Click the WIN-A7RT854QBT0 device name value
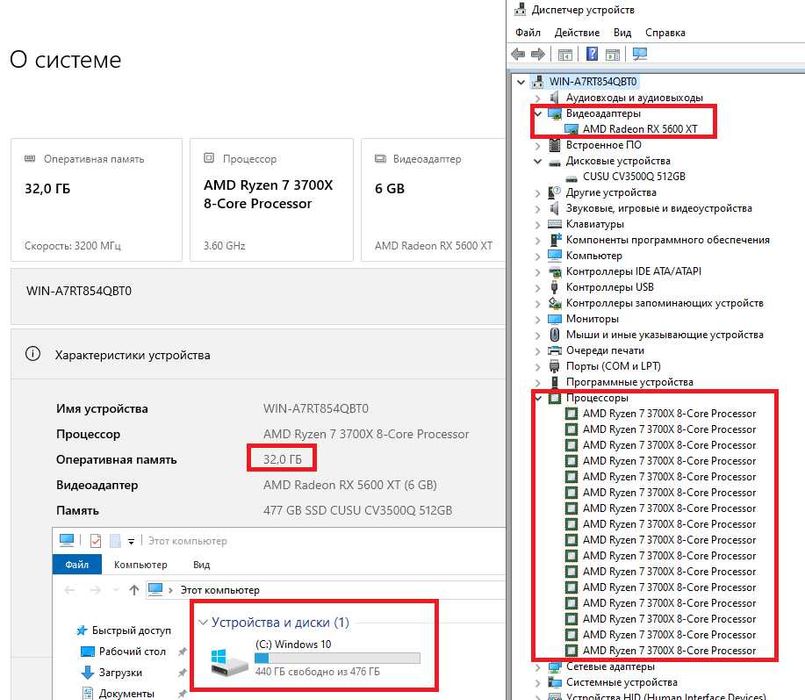 316,408
